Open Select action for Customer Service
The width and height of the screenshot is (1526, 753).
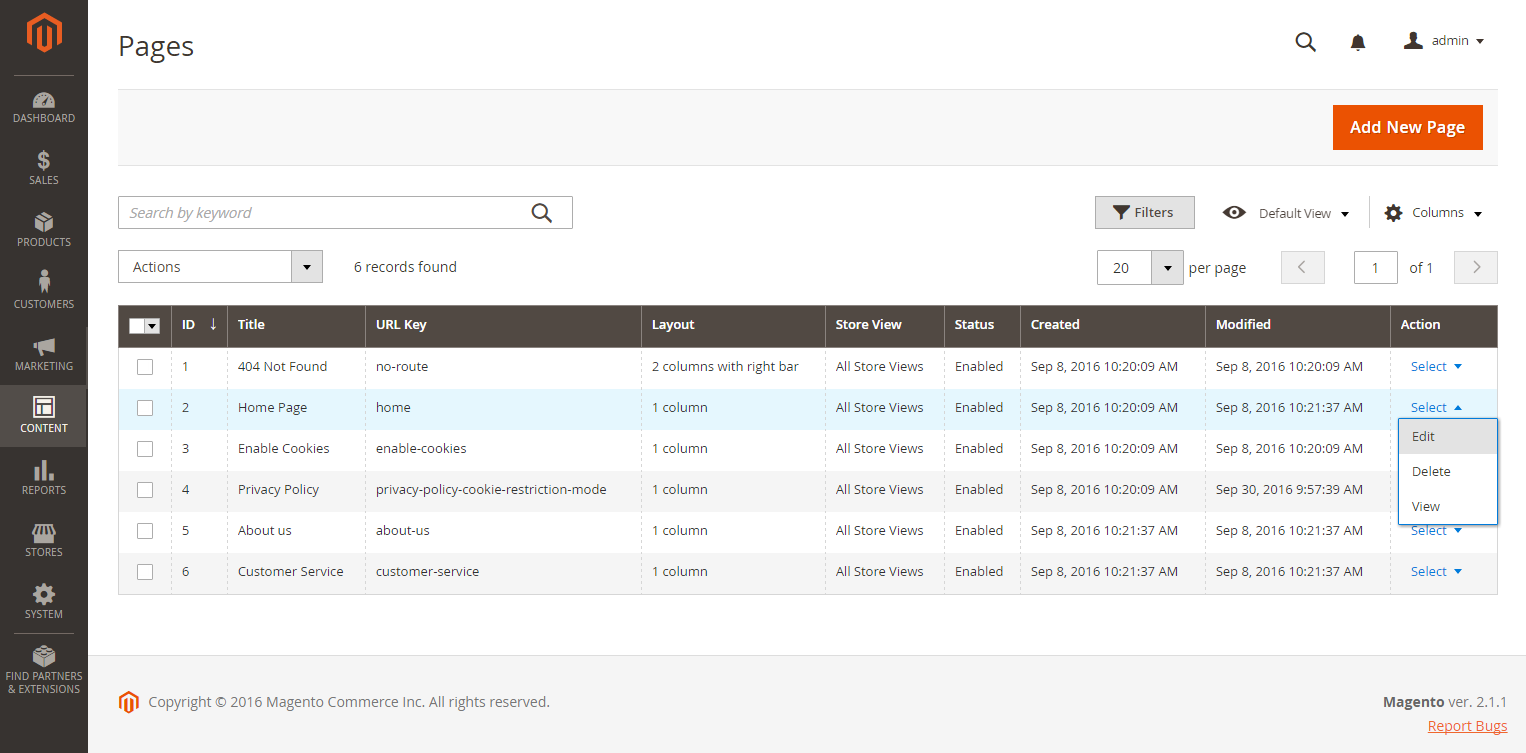1436,572
